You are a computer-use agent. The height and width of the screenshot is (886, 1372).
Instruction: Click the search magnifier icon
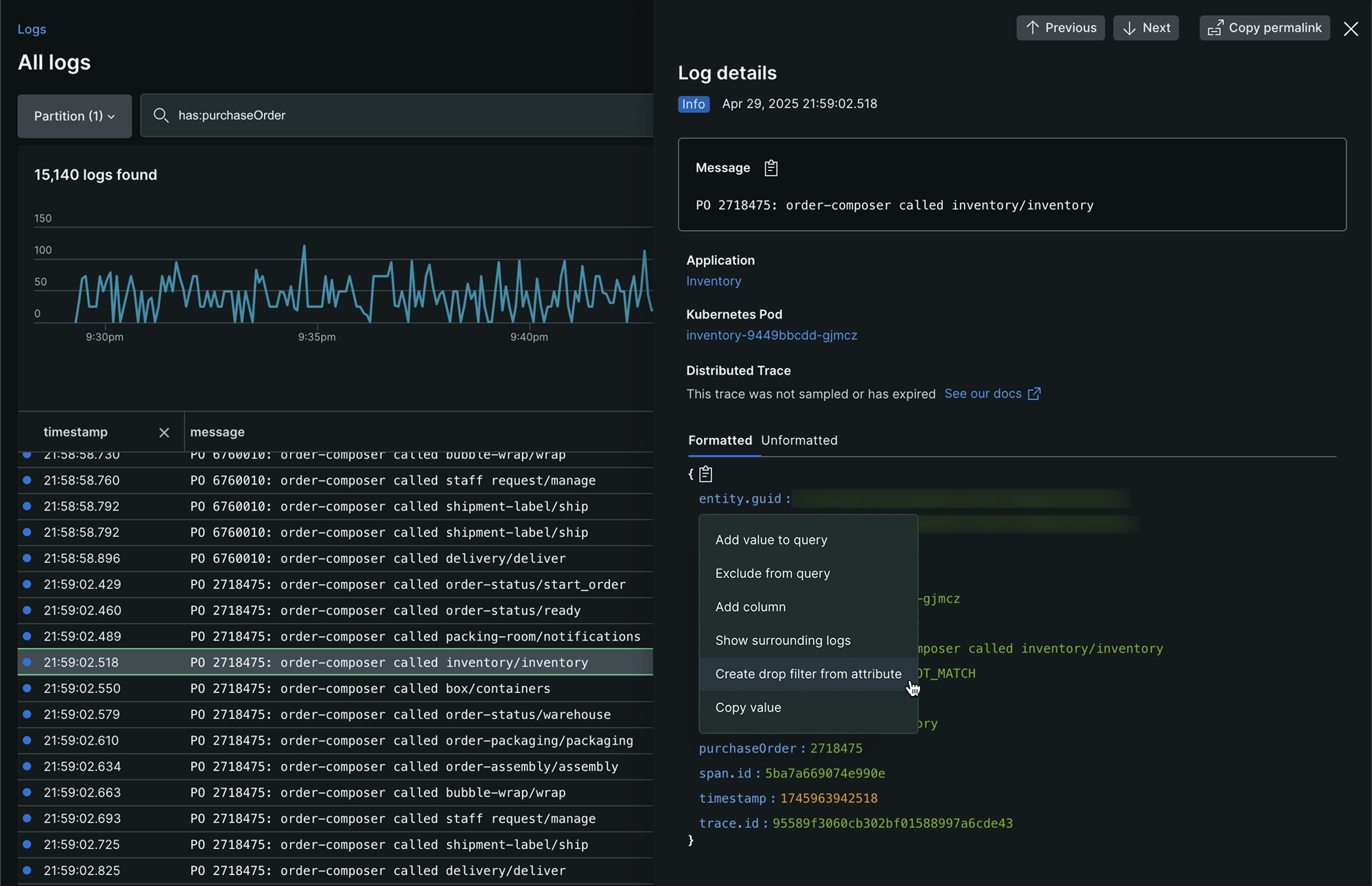[161, 115]
